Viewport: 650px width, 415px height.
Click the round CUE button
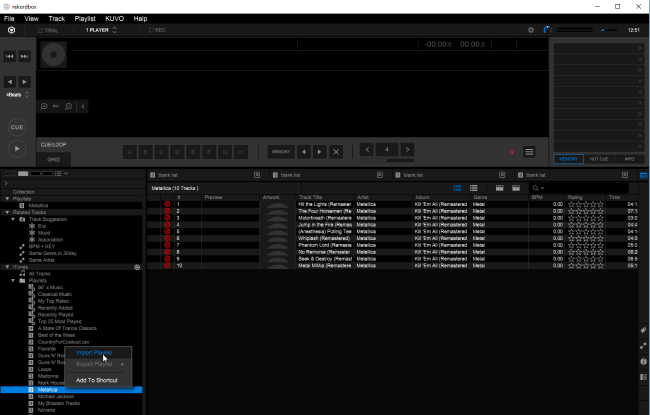pyautogui.click(x=17, y=127)
